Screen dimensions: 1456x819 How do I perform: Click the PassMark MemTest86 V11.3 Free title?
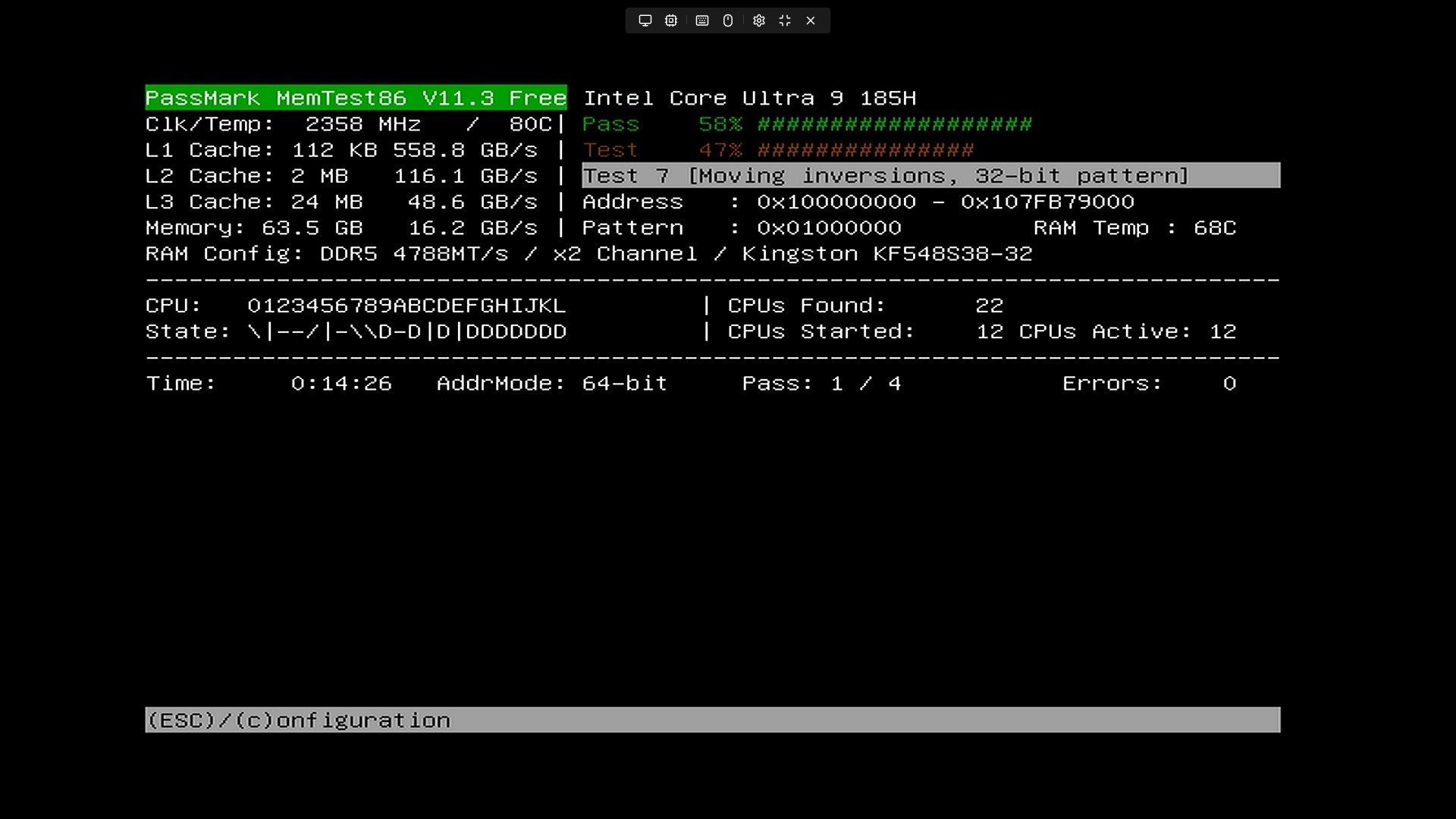[356, 98]
